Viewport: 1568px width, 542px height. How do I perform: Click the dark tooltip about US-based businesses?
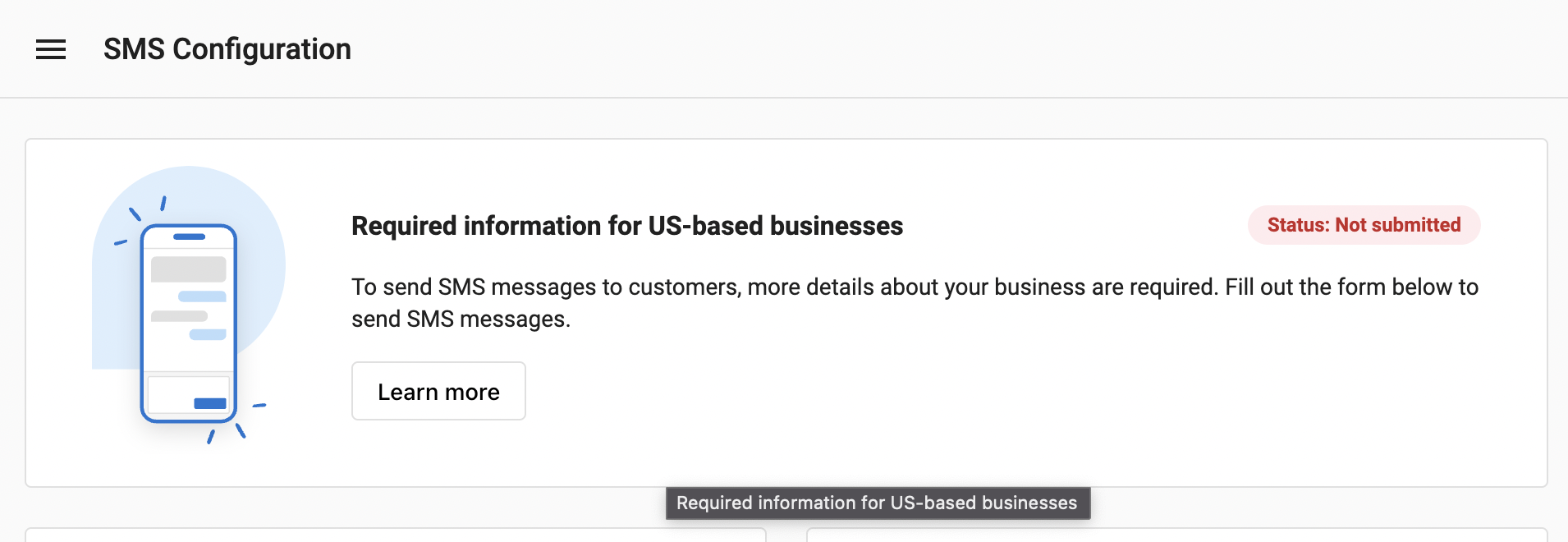878,503
